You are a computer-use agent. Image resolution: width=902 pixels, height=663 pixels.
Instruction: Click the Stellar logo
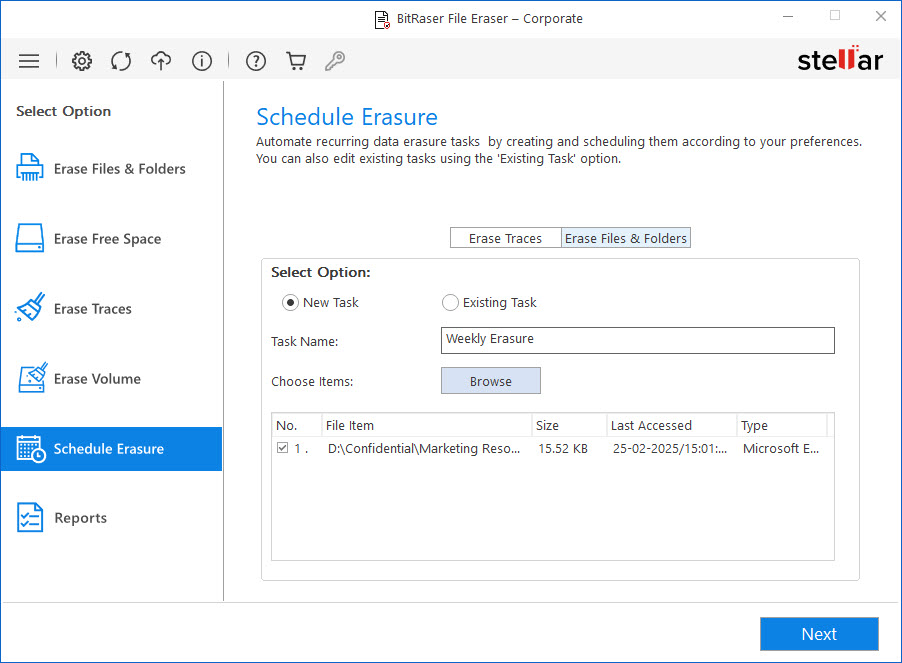point(839,59)
